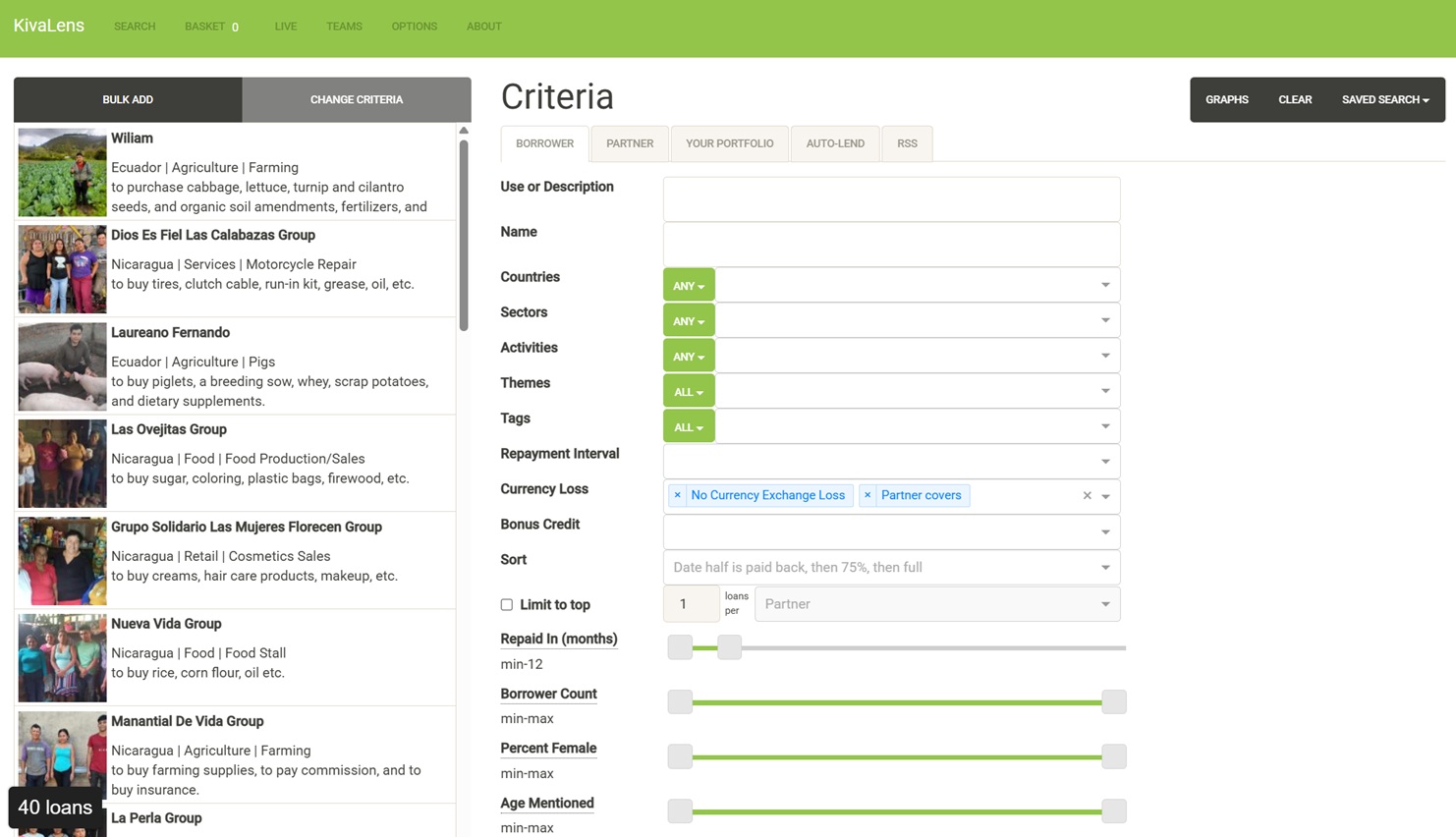Click the Age Mentioned max slider handle
The width and height of the screenshot is (1456, 837).
(1114, 811)
